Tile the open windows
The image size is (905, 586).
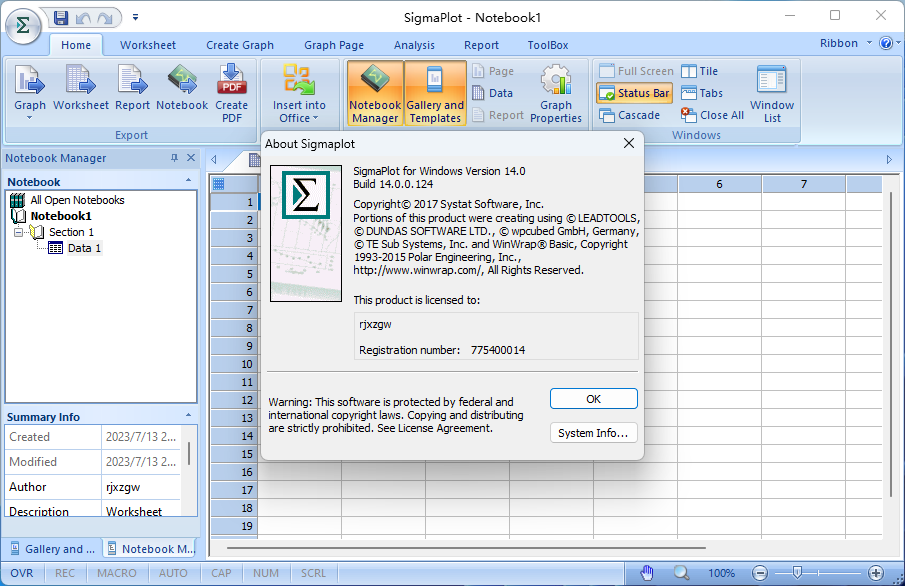(x=700, y=71)
